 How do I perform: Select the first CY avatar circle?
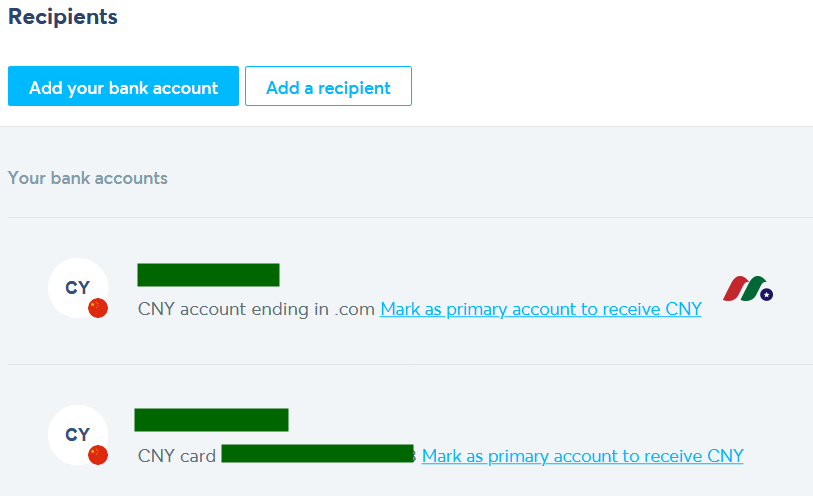pos(78,288)
